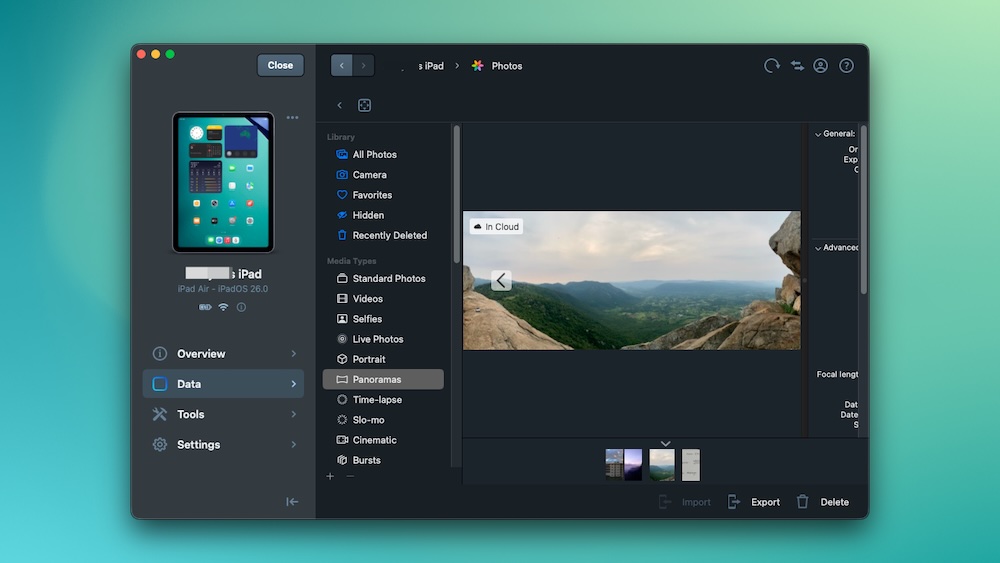Screen dimensions: 1000x563
Task: Collapse the General section in info panel
Action: [818, 134]
